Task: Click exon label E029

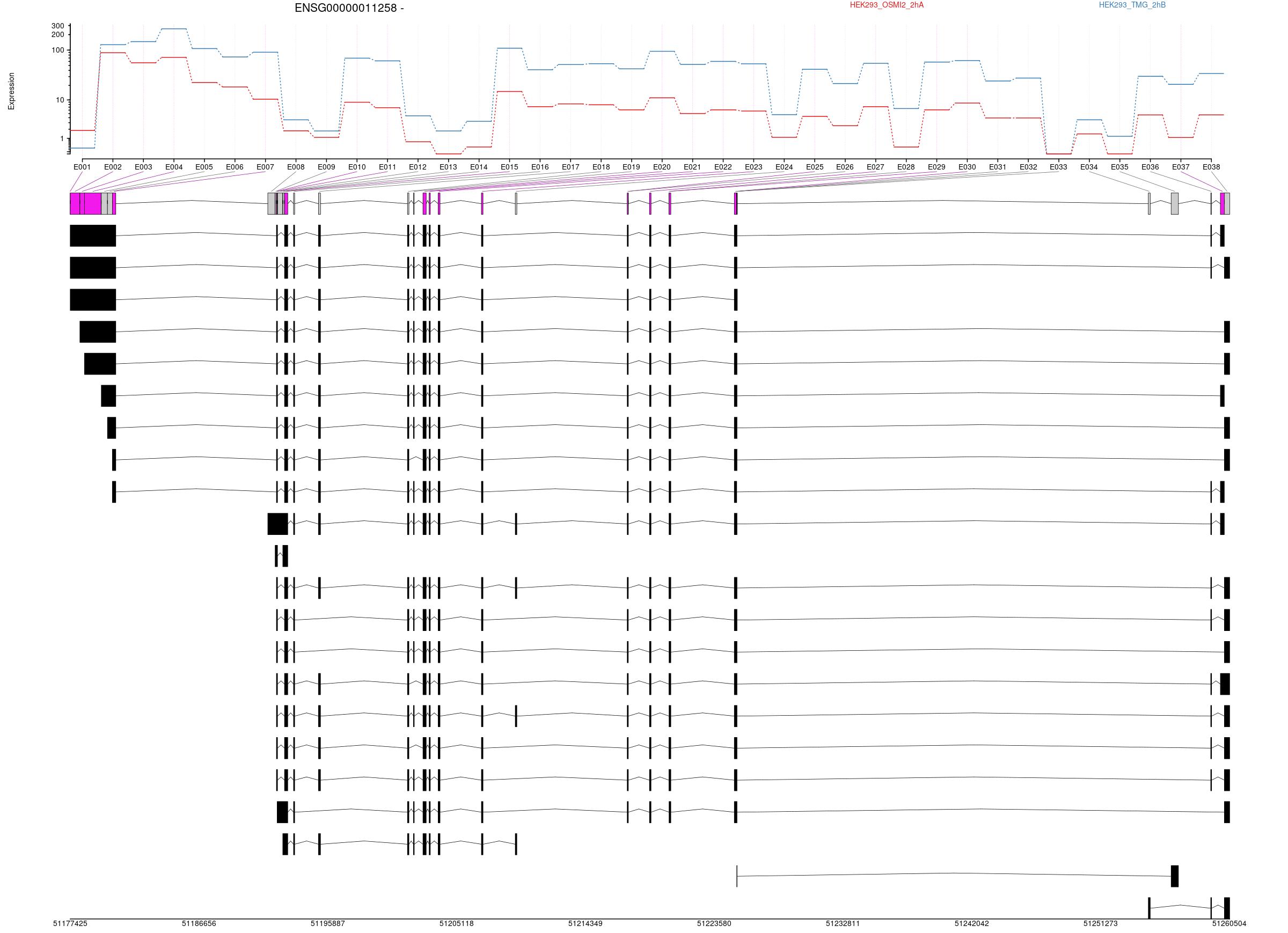Action: tap(936, 167)
